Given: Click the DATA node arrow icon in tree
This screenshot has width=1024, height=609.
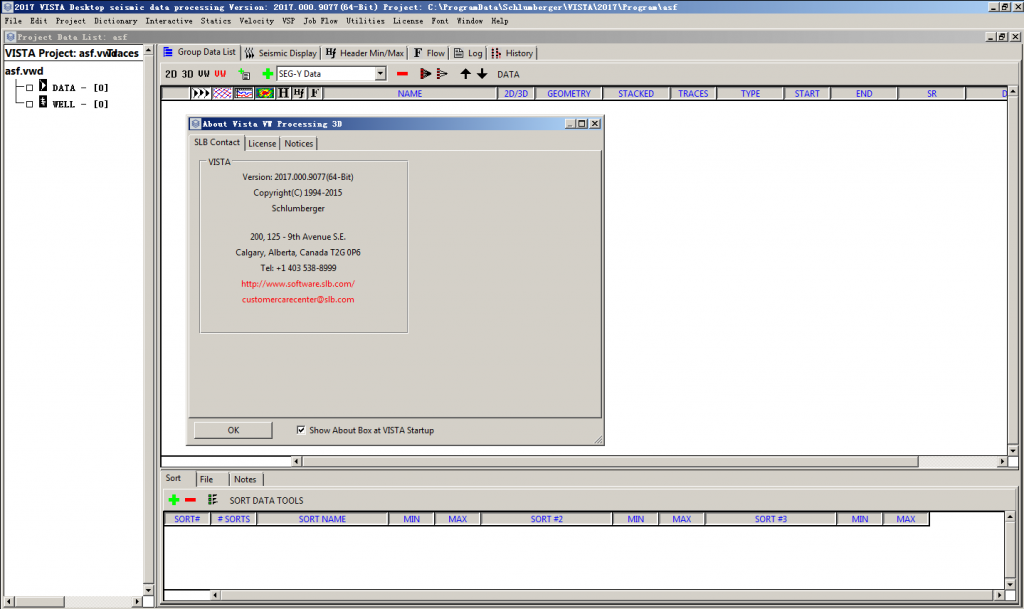Looking at the screenshot, I should 43,86.
